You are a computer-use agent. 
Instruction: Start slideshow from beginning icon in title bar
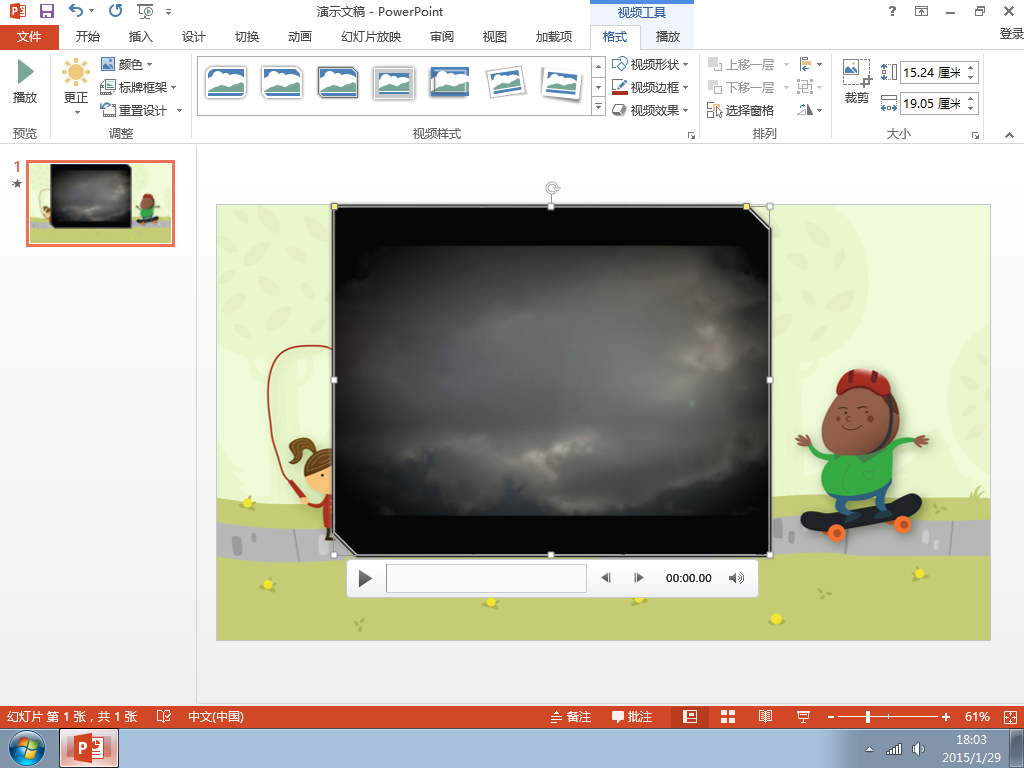(x=145, y=11)
